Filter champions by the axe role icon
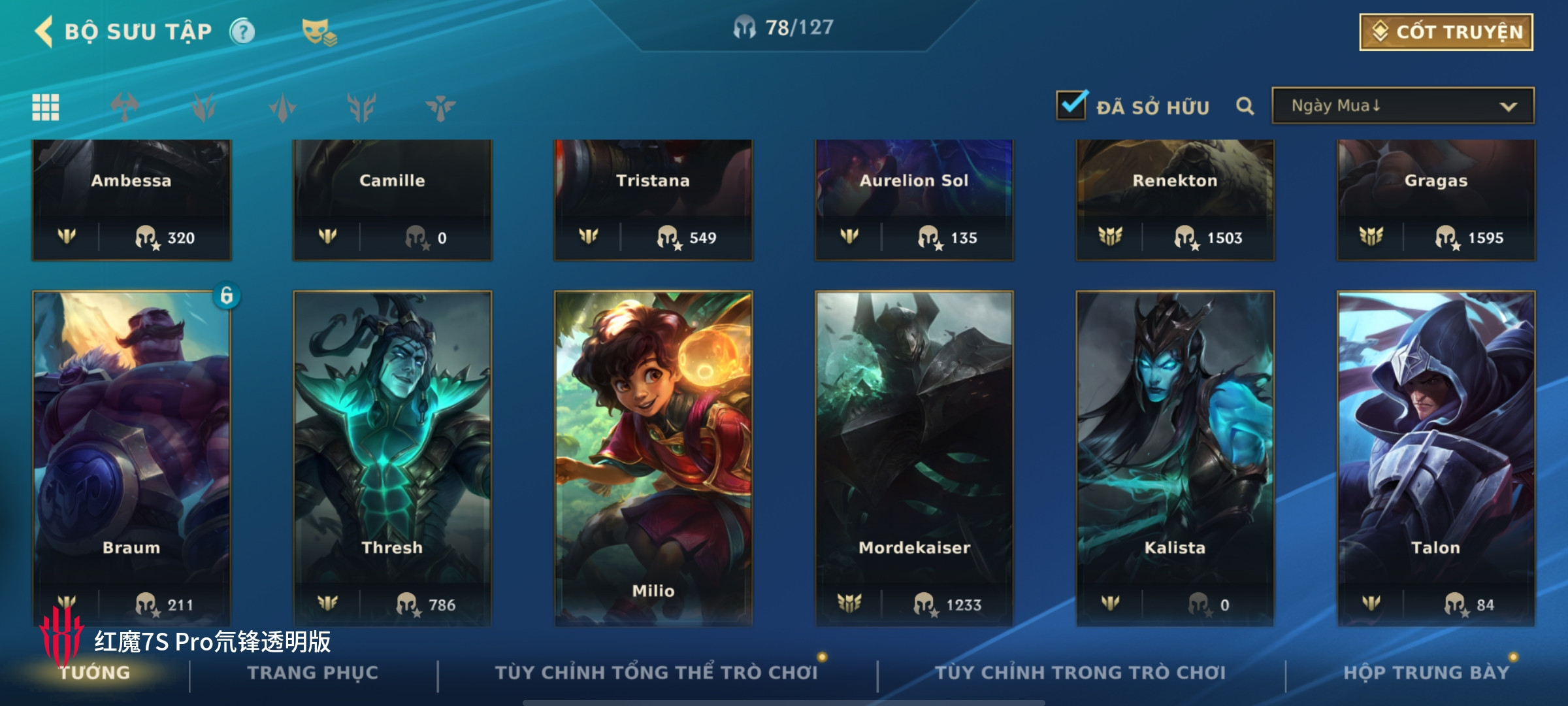Viewport: 1568px width, 706px height. click(x=124, y=107)
